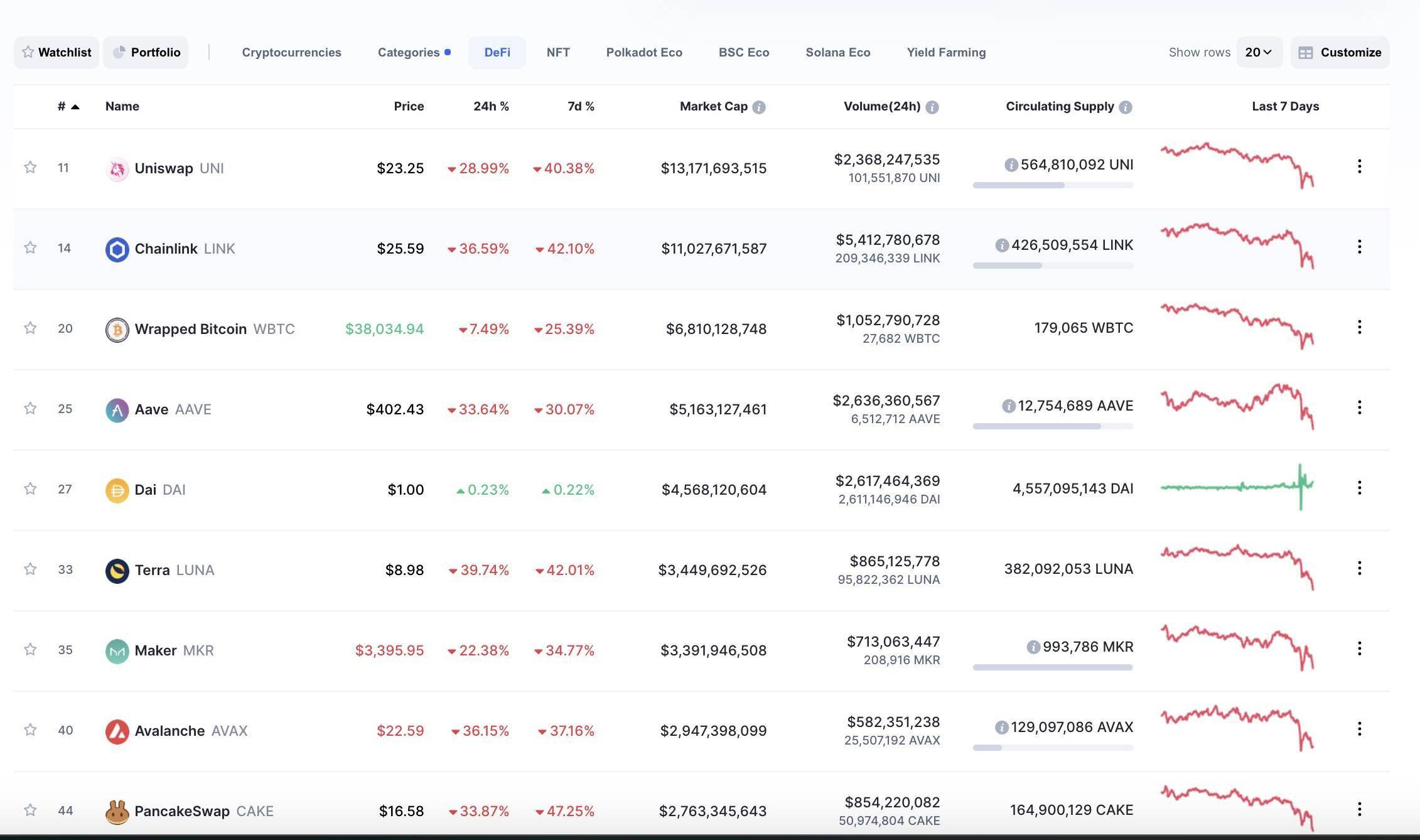Click the Avalanche red logo icon
Screen dimensions: 1420x840
pyautogui.click(x=117, y=731)
